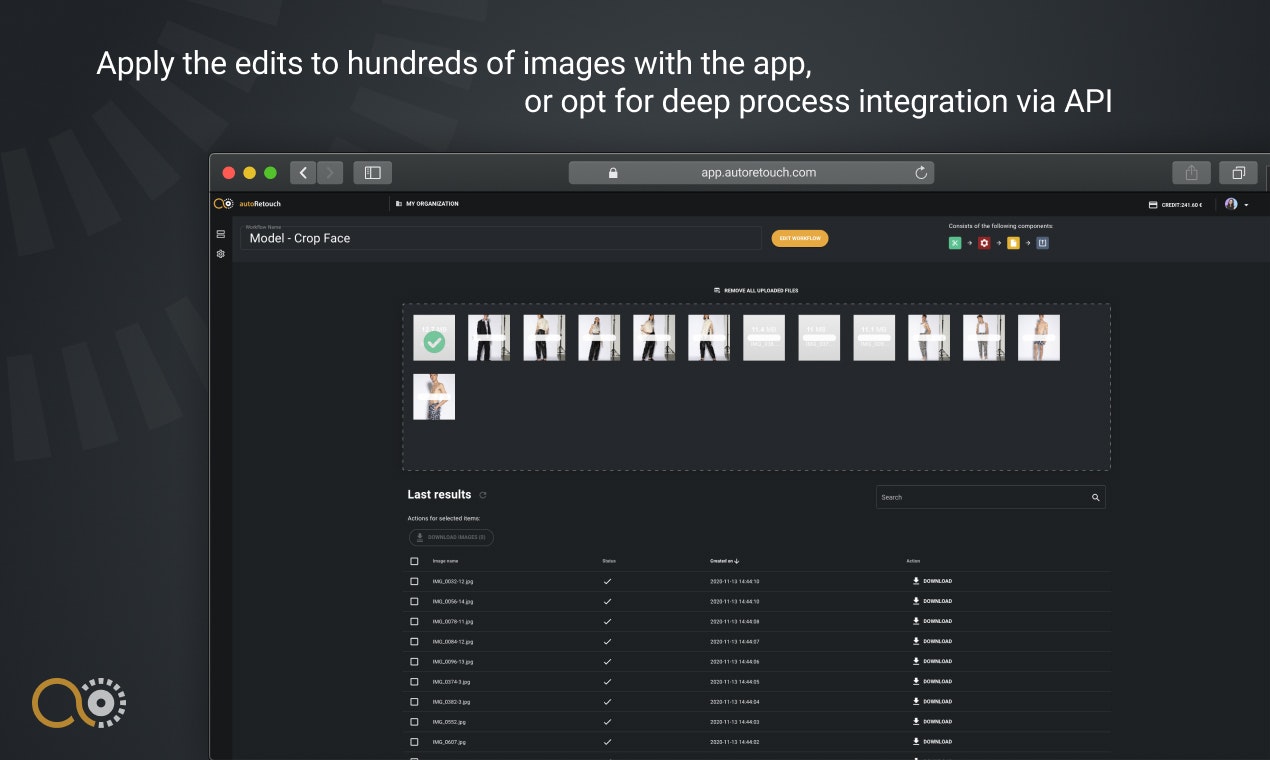Screen dimensions: 1270x760
Task: Select all results via the header checkbox
Action: click(x=414, y=561)
